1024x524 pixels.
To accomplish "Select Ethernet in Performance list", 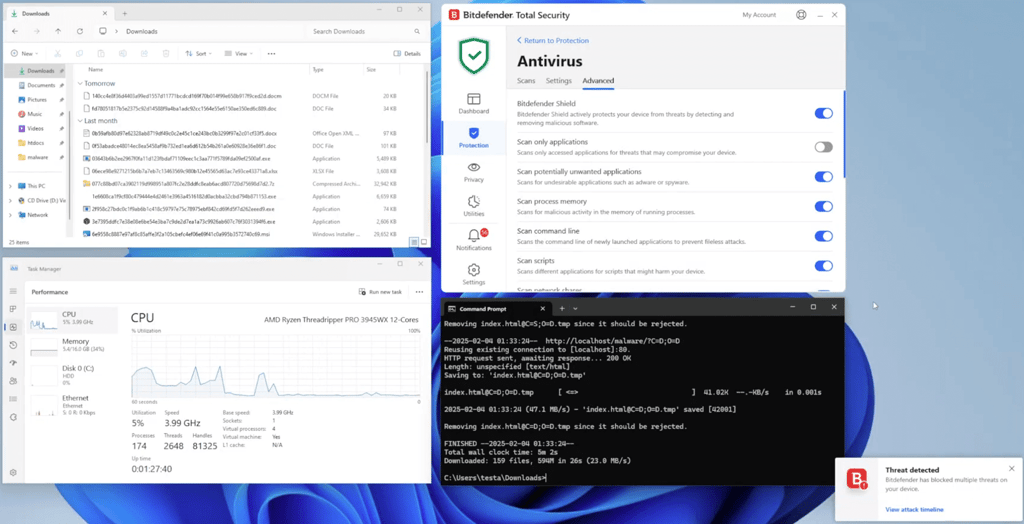I will pos(73,404).
